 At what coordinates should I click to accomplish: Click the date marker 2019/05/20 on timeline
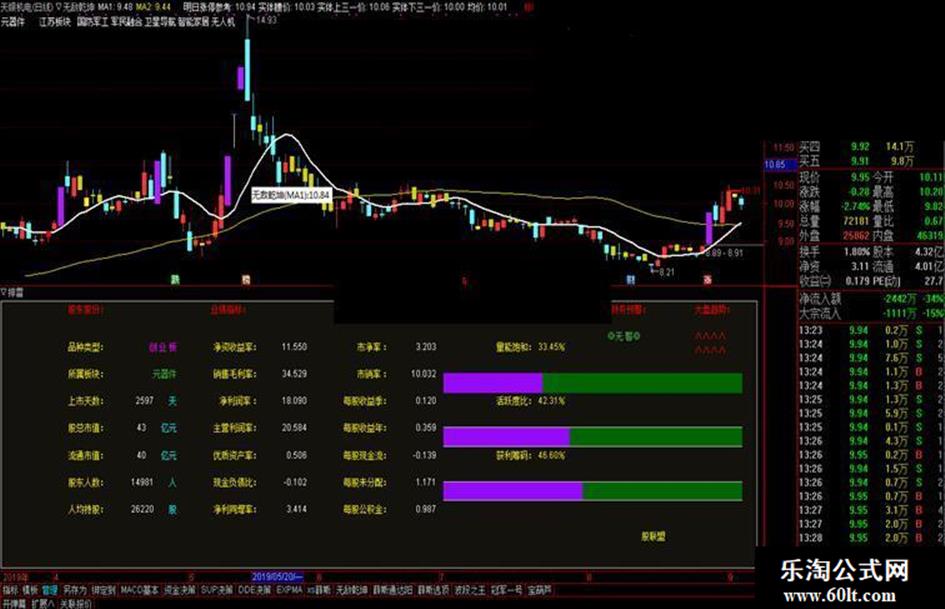pos(278,577)
